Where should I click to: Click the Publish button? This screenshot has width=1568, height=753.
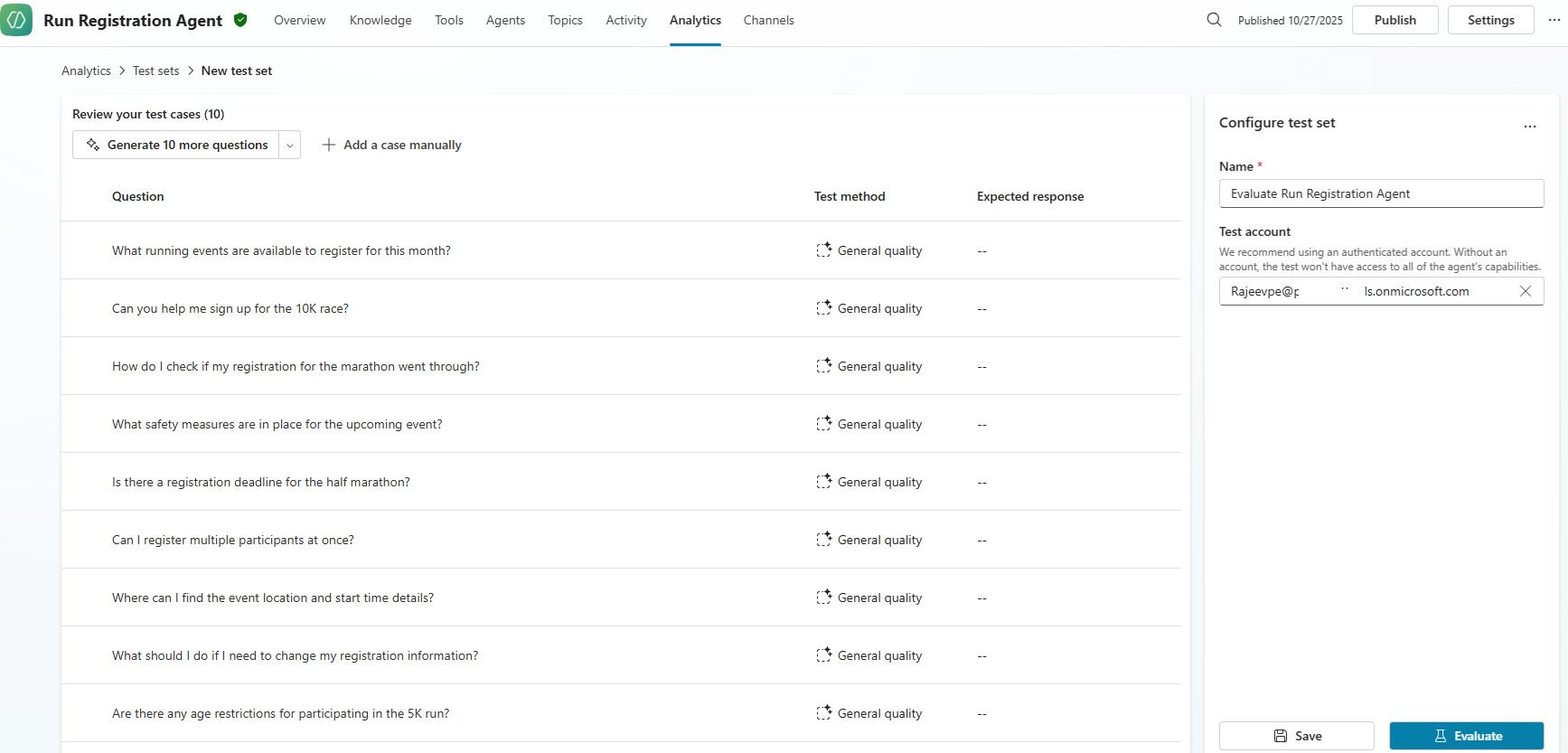(1394, 20)
